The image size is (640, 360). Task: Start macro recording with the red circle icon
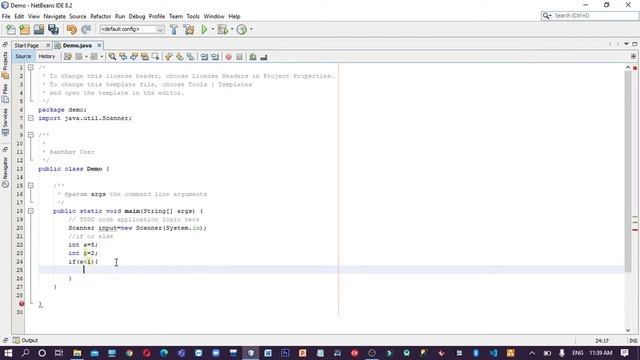(229, 57)
